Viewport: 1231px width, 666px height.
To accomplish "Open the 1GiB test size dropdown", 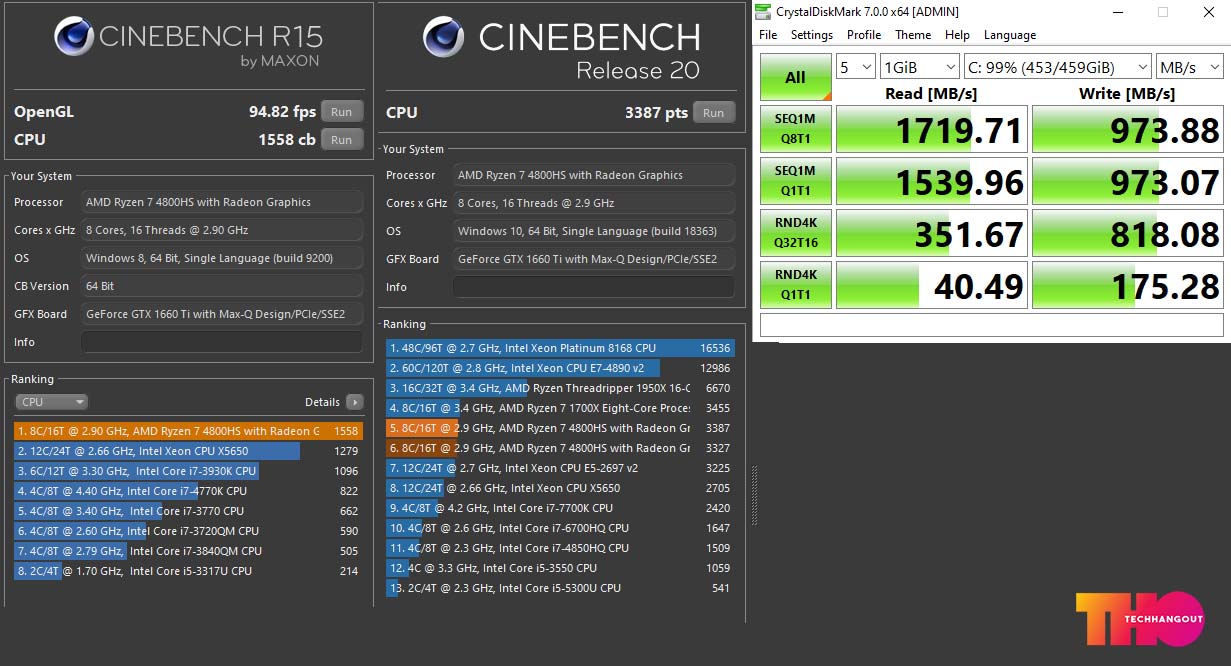I will (x=919, y=67).
